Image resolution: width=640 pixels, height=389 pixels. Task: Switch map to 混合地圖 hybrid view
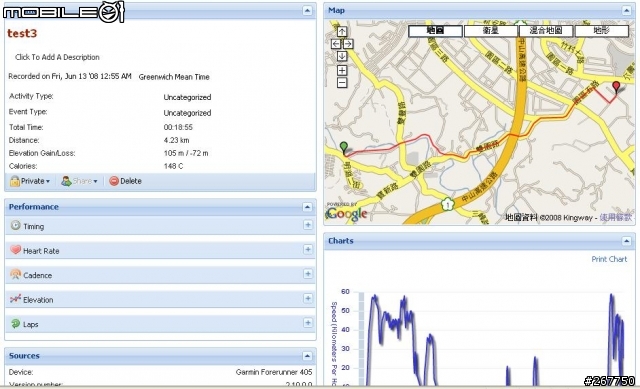[x=546, y=31]
